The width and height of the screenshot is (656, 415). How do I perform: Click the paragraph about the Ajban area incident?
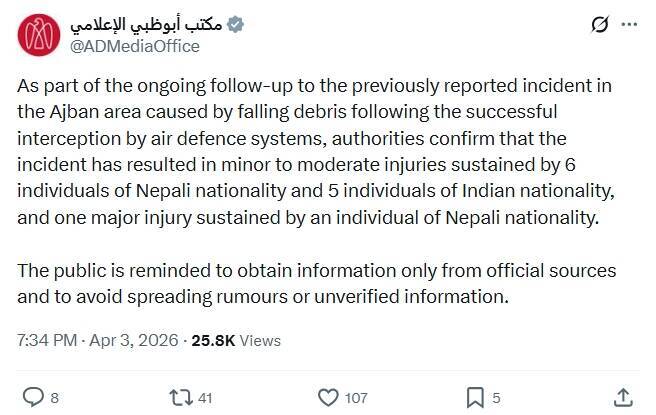coord(320,164)
